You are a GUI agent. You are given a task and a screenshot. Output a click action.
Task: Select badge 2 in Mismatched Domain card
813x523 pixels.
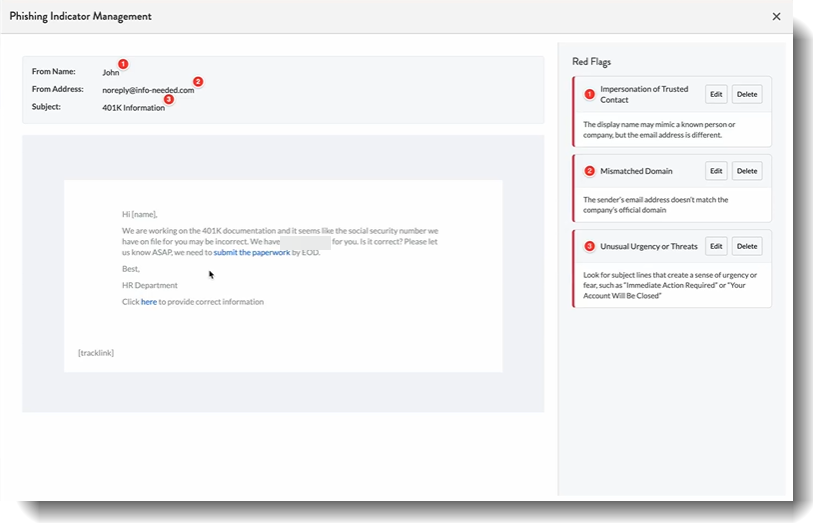point(589,171)
